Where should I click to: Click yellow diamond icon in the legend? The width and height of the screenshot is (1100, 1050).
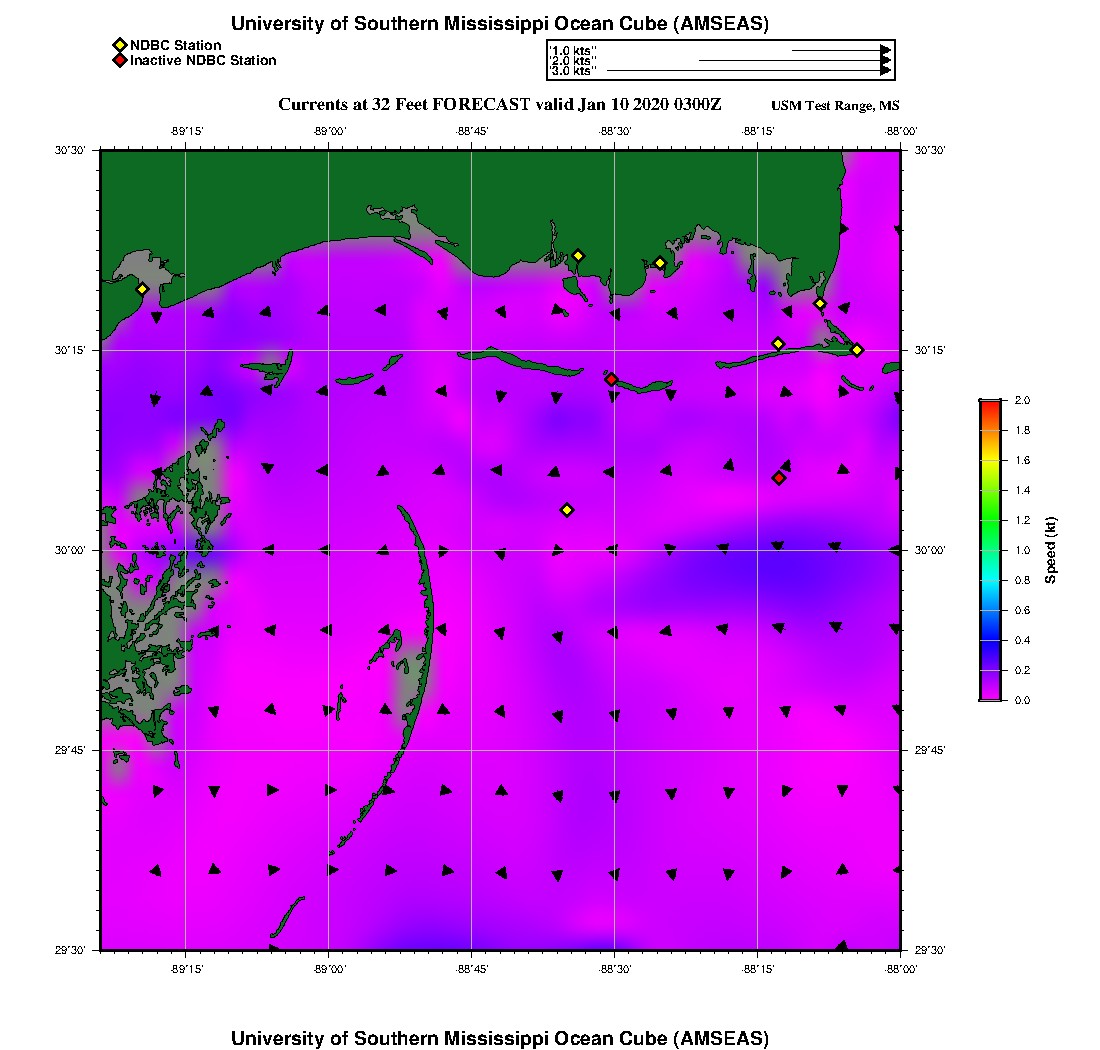tap(119, 45)
